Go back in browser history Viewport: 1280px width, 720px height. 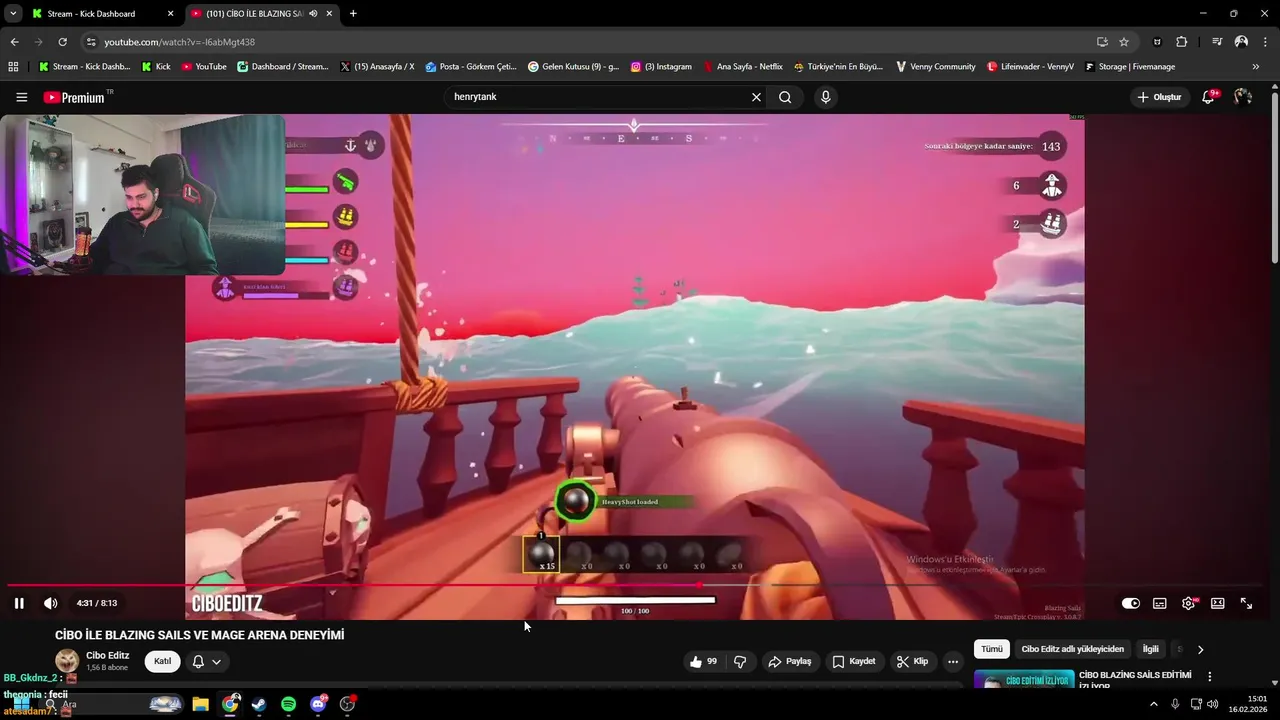(x=14, y=42)
